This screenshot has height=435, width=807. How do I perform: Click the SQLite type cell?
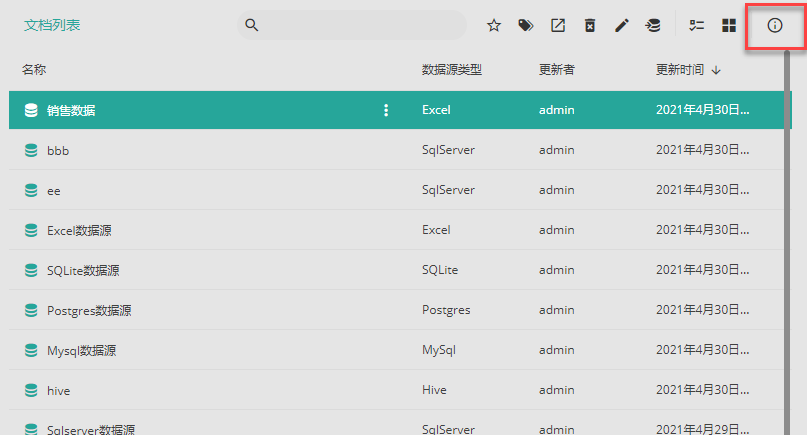point(440,270)
